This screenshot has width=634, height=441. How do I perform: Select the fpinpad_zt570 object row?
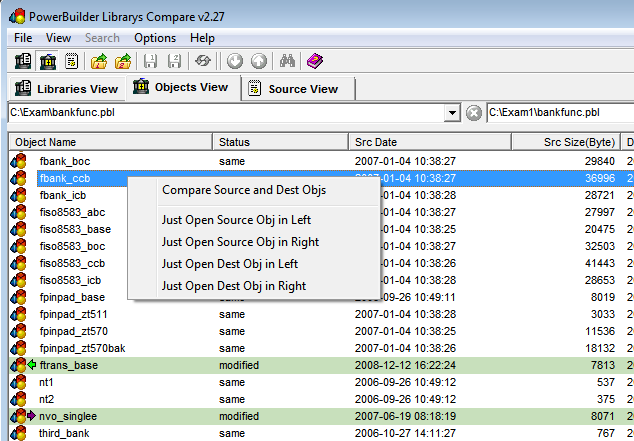pos(321,331)
